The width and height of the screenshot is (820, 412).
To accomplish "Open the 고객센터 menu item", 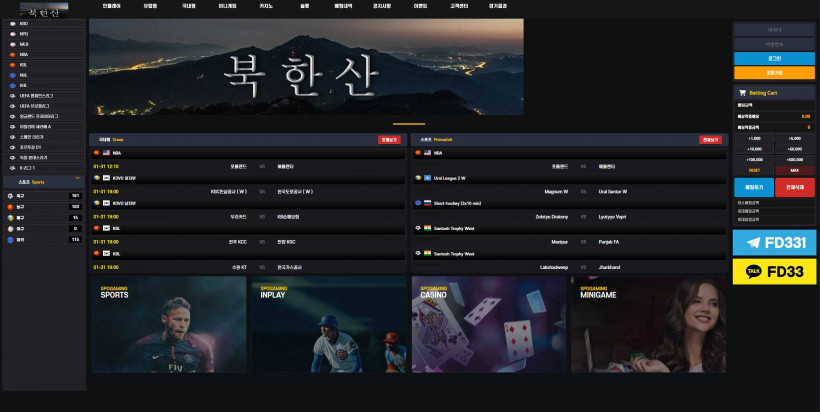I will click(x=459, y=6).
